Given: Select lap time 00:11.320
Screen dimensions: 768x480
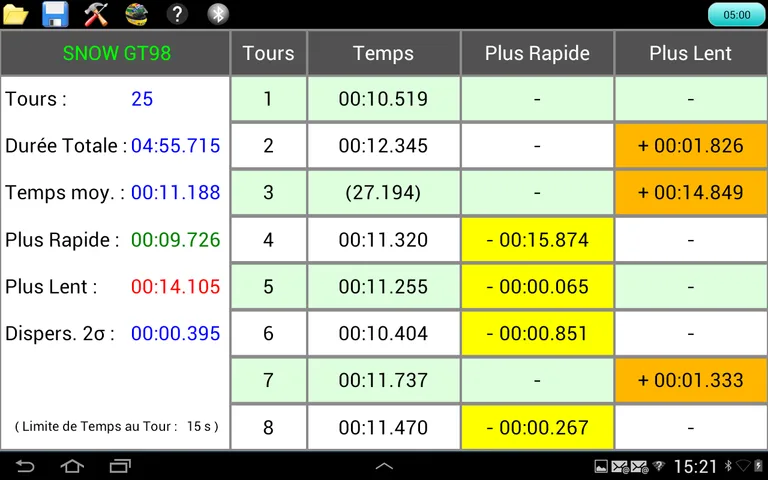Looking at the screenshot, I should (384, 240).
